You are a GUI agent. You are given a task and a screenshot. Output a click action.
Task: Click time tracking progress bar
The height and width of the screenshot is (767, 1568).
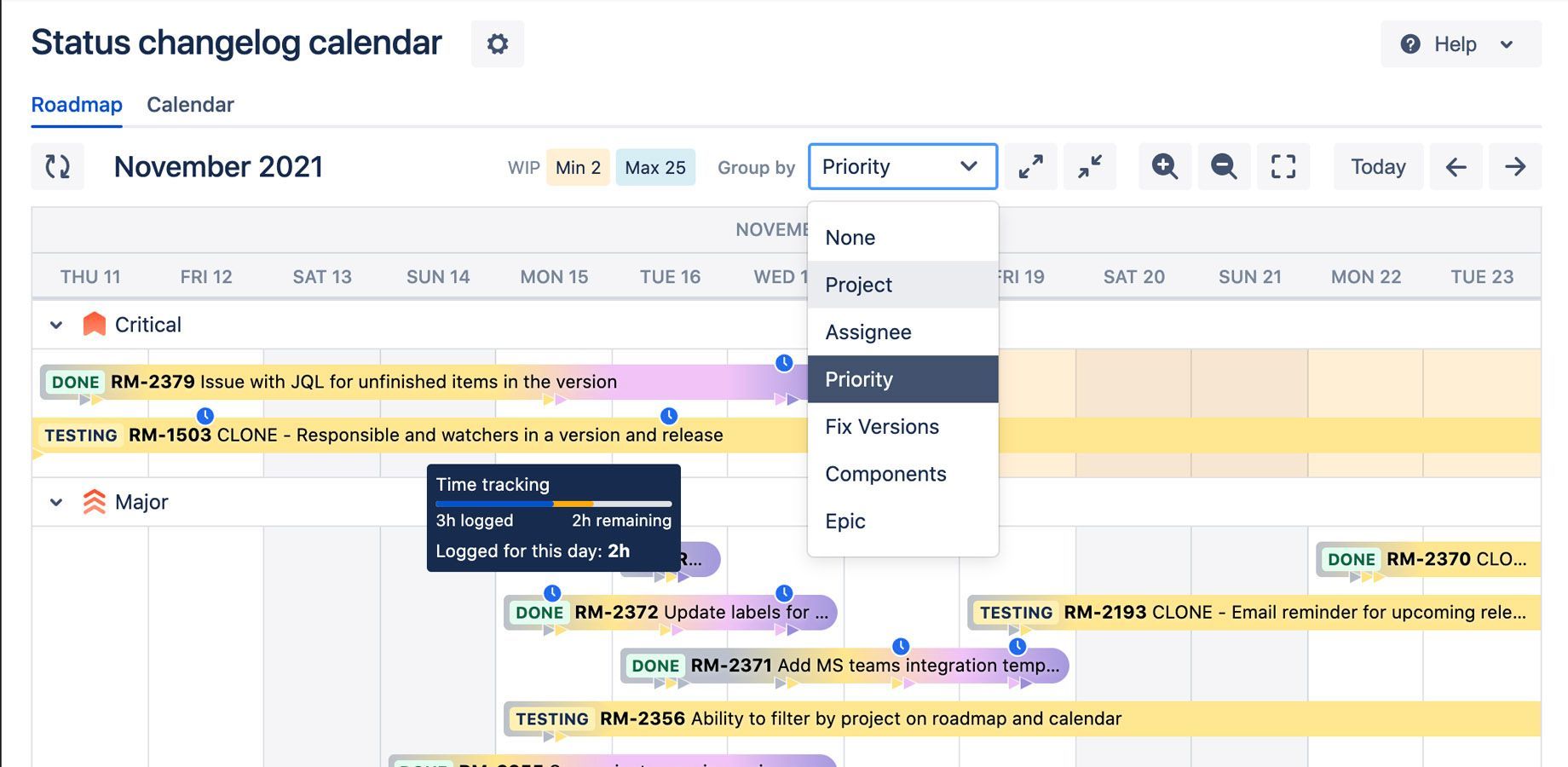point(553,504)
